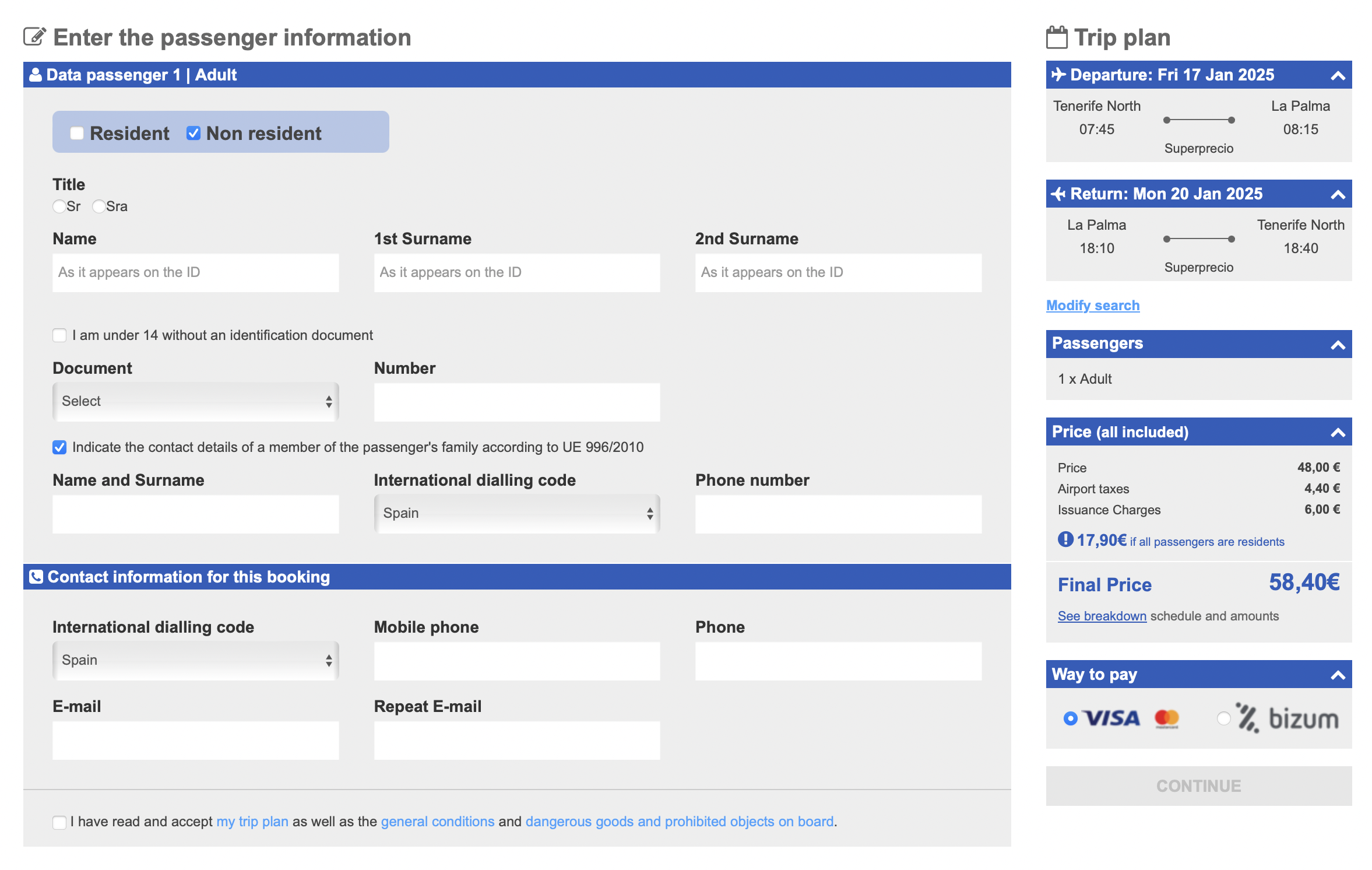This screenshot has width=1372, height=870.
Task: Click the Mastercard logo
Action: tap(1167, 718)
